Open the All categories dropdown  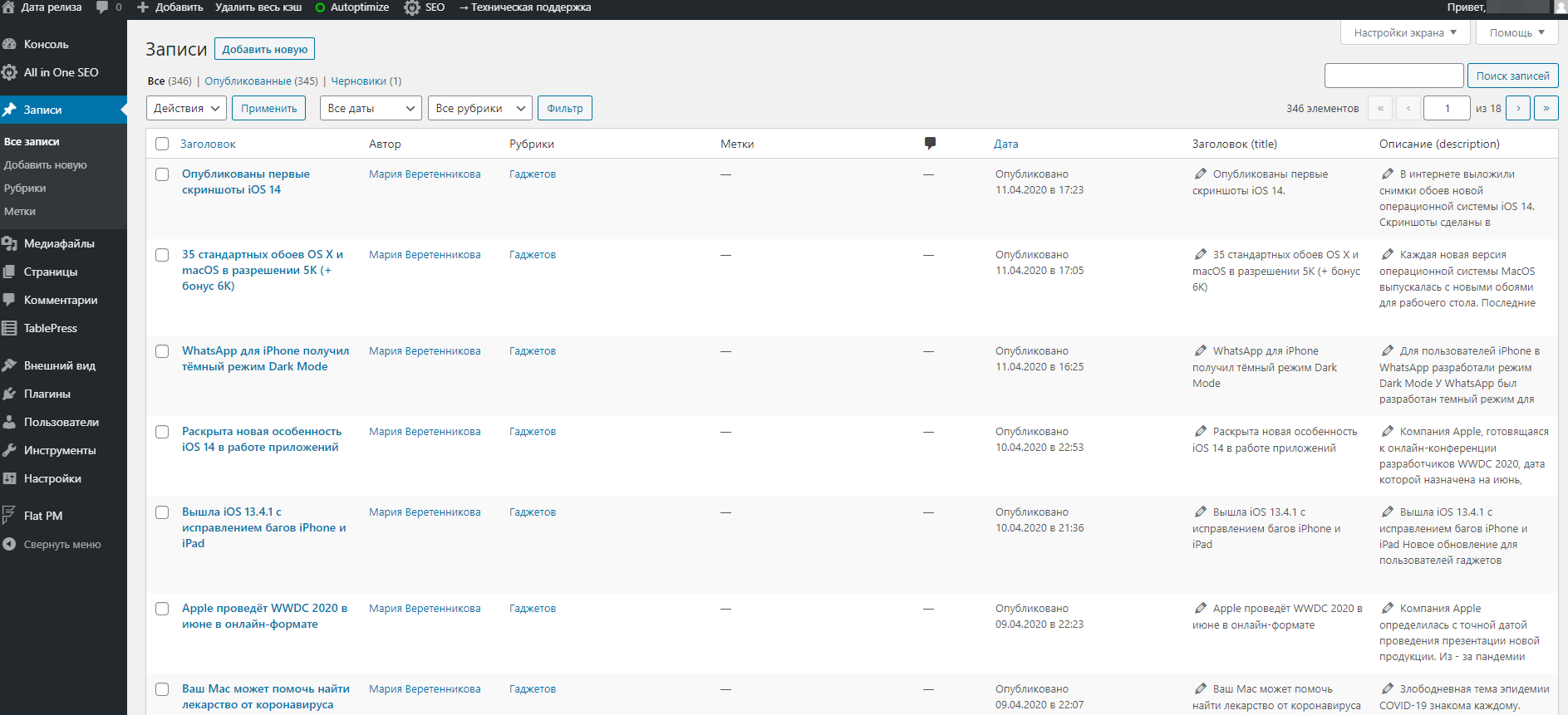(479, 109)
